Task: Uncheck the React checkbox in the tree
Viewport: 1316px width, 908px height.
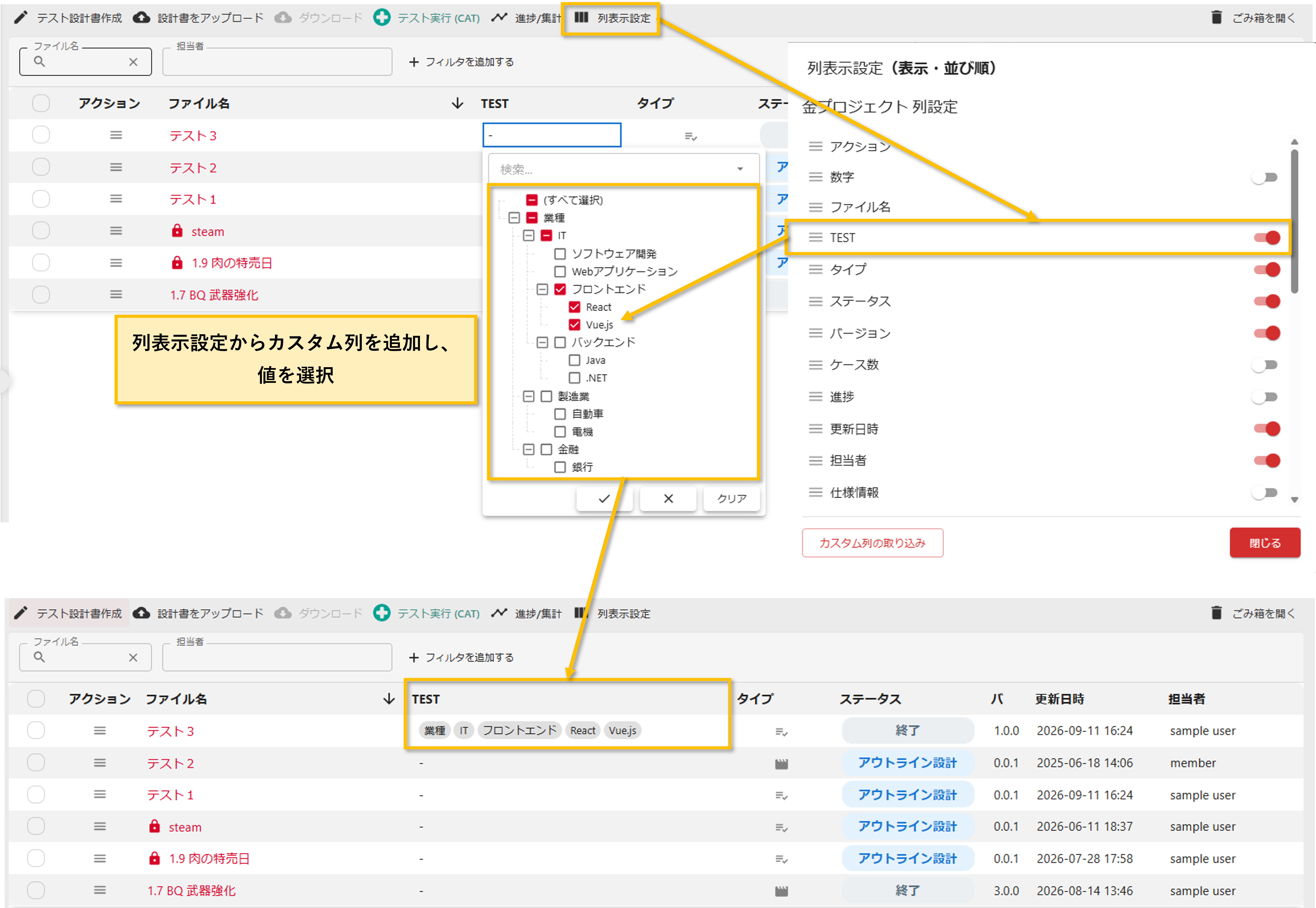Action: pyautogui.click(x=574, y=307)
